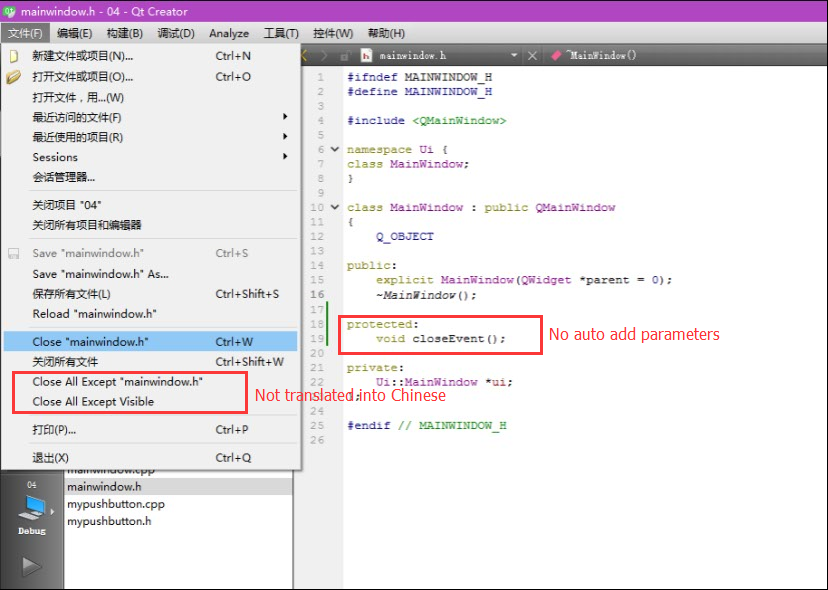Open the mainwindow.h document dropdown in toolbar
Screen dimensions: 828x590
point(514,56)
